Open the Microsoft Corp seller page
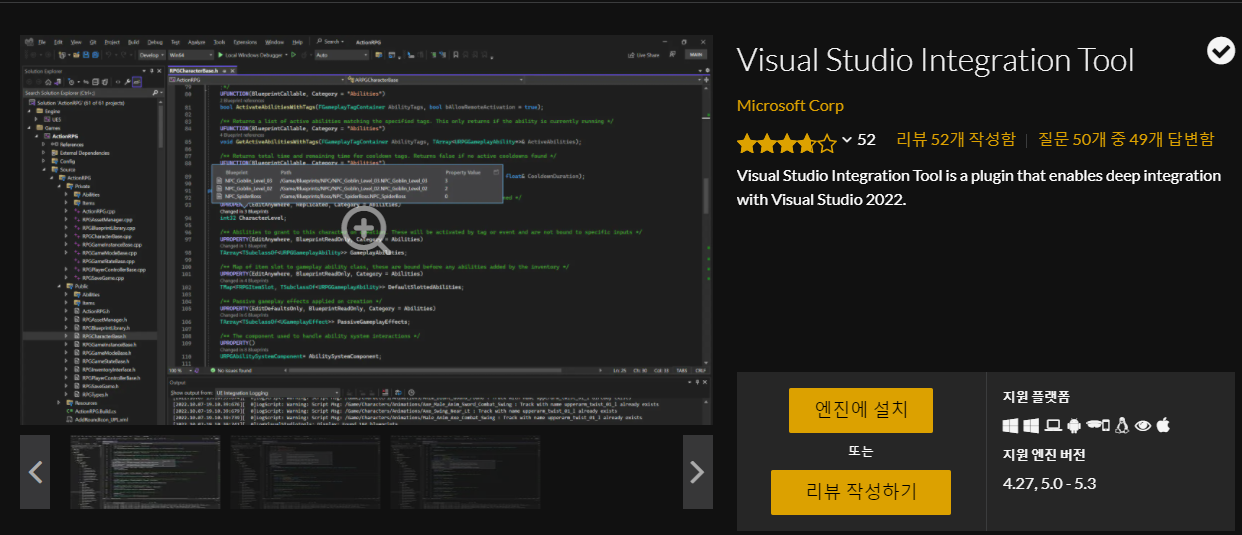 coord(790,105)
